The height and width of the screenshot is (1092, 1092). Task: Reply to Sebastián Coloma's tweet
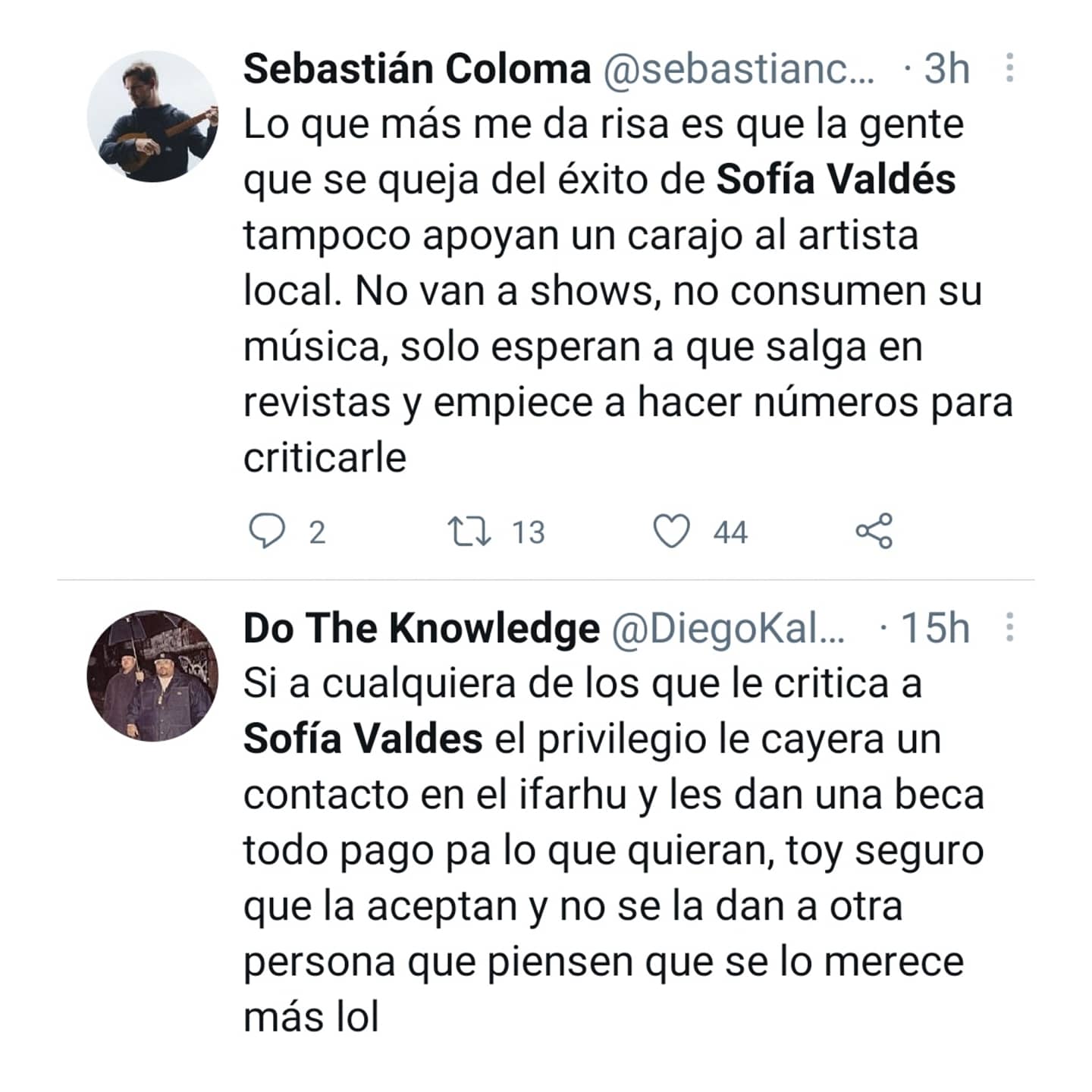[x=267, y=531]
